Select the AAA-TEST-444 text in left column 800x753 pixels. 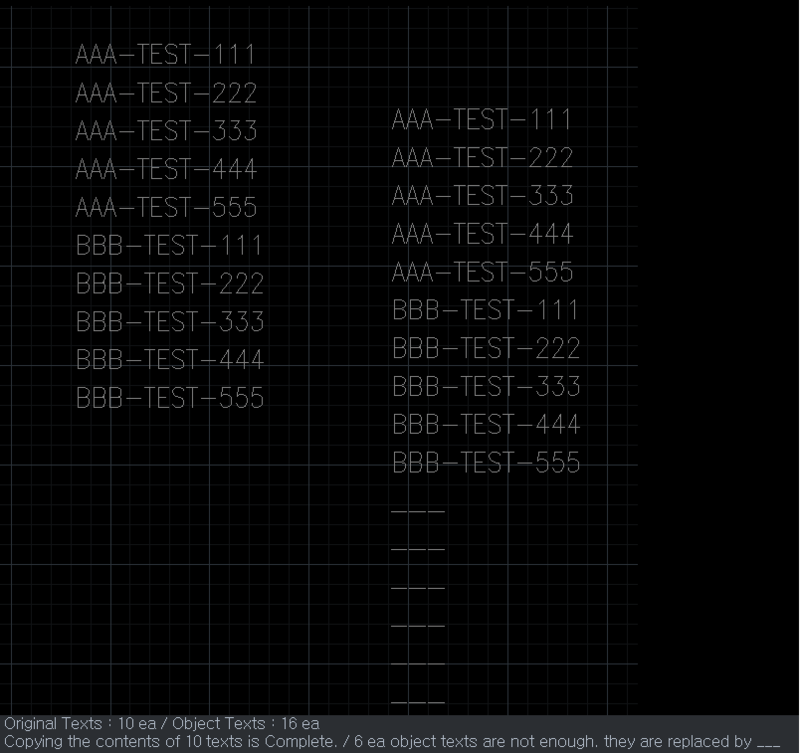pyautogui.click(x=165, y=169)
